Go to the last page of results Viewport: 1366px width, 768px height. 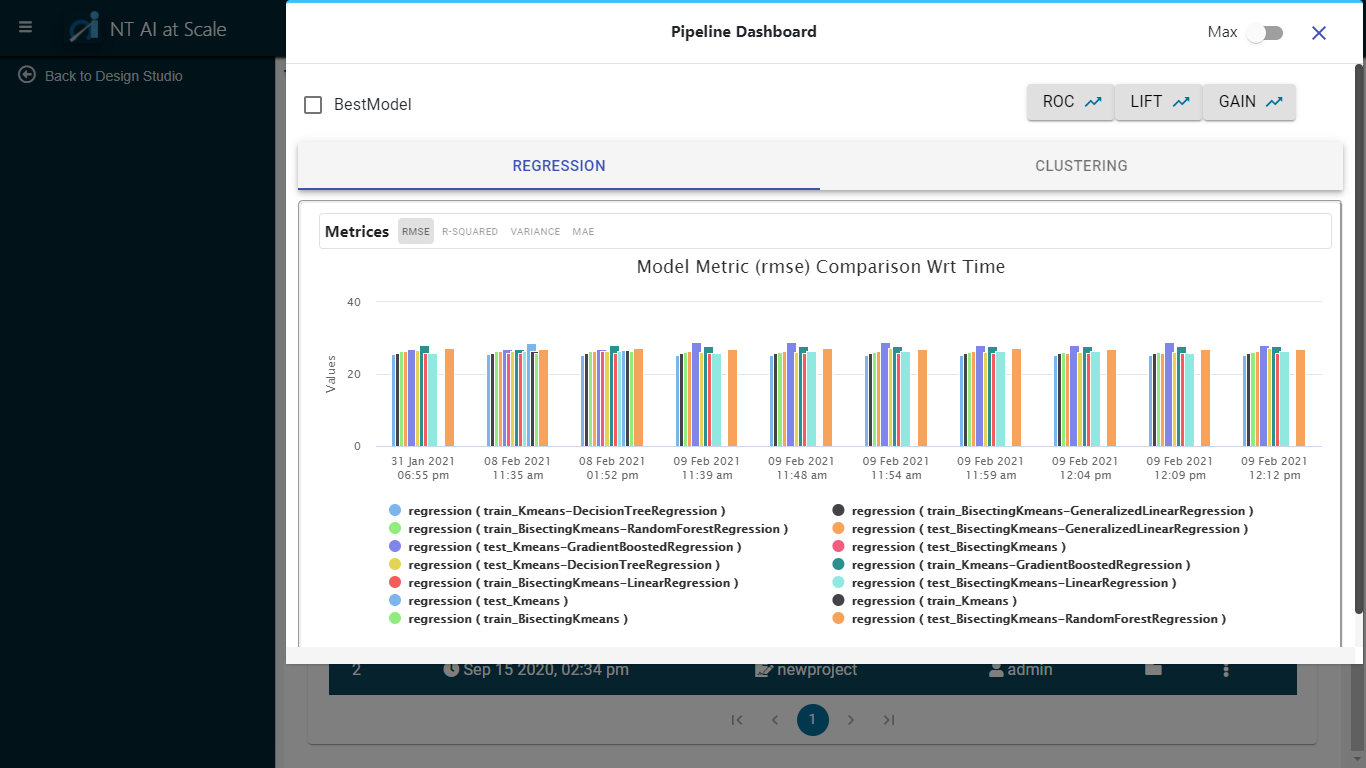click(888, 720)
